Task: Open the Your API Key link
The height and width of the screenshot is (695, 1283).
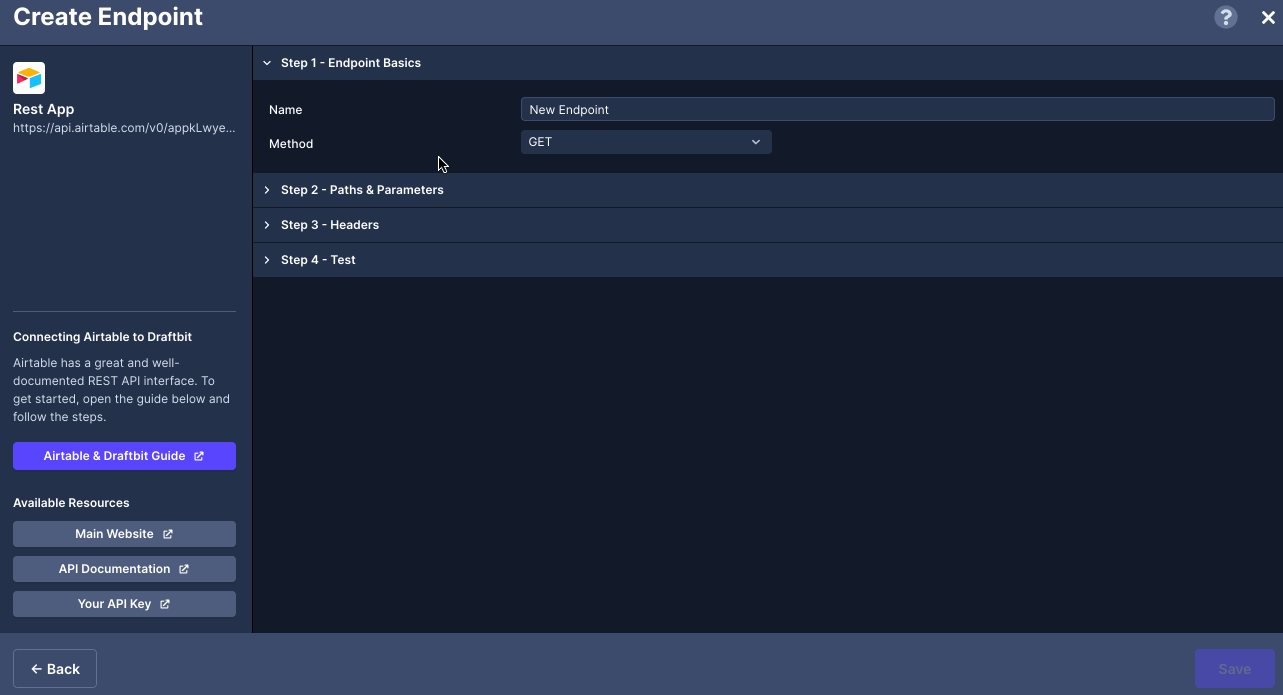Action: [124, 604]
